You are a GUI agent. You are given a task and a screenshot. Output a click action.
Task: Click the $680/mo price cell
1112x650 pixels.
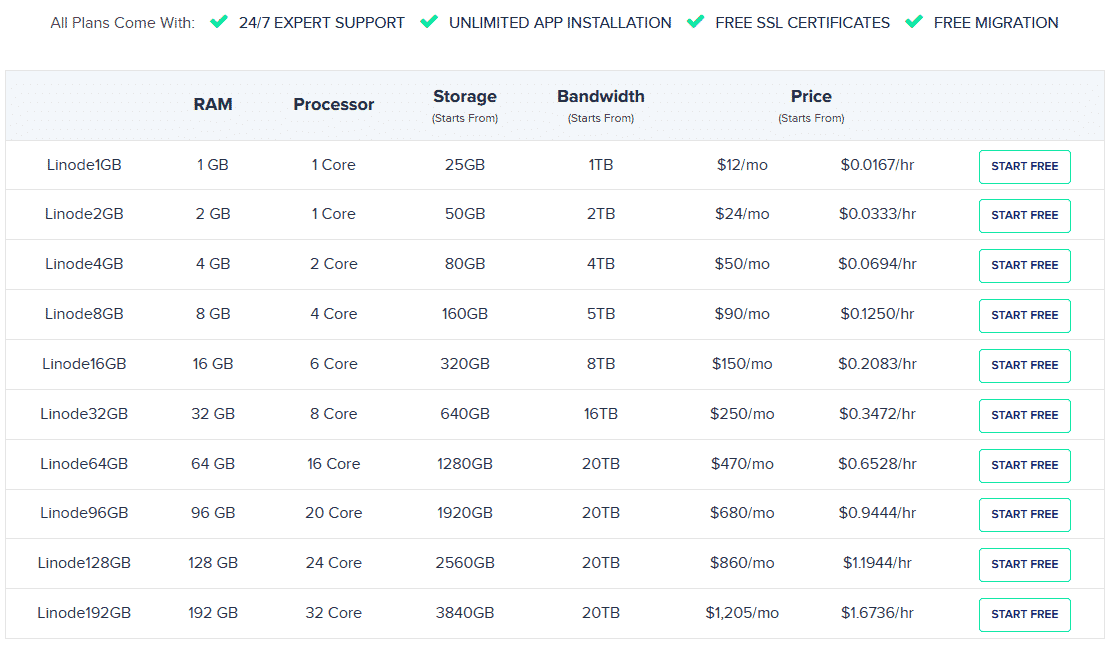742,512
